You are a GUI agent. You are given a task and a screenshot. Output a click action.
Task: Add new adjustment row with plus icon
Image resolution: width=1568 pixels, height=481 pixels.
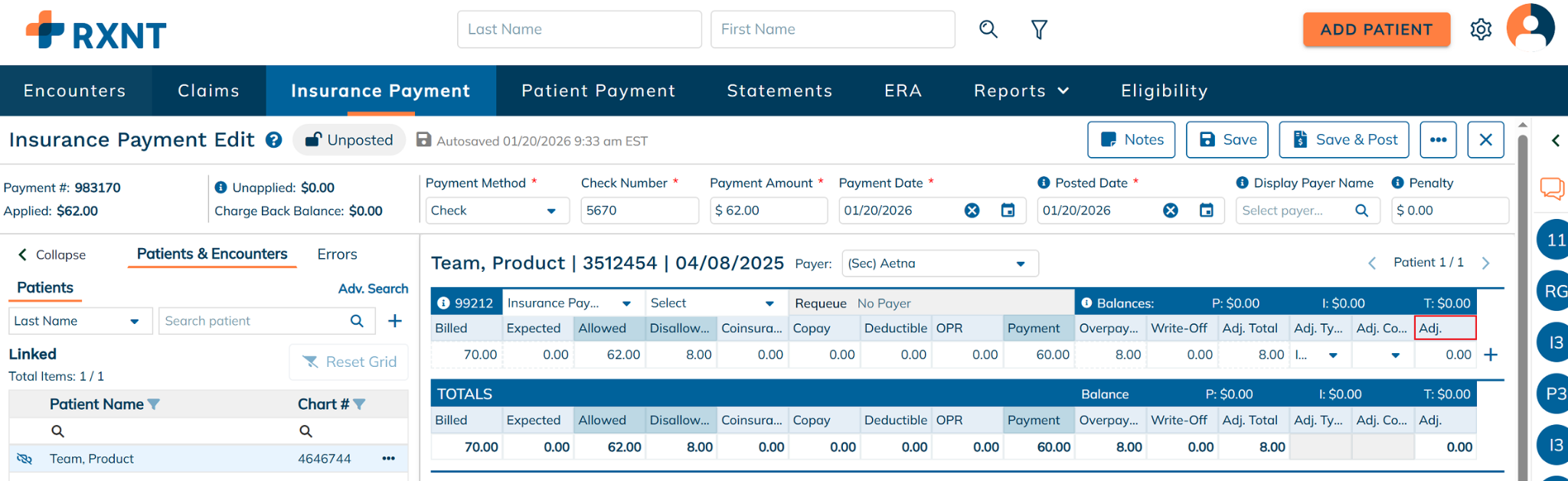[x=1491, y=355]
